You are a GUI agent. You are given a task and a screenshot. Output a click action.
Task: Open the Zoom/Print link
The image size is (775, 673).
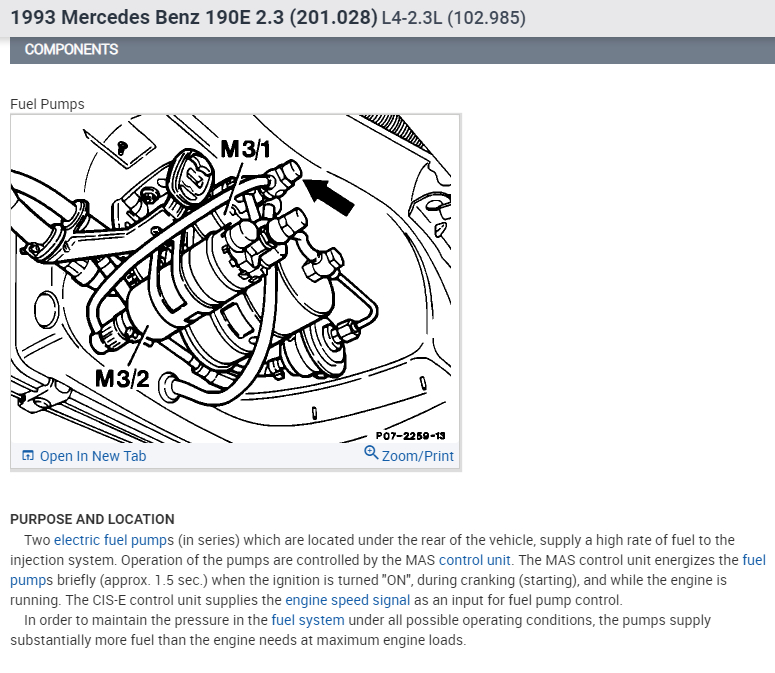click(x=418, y=456)
